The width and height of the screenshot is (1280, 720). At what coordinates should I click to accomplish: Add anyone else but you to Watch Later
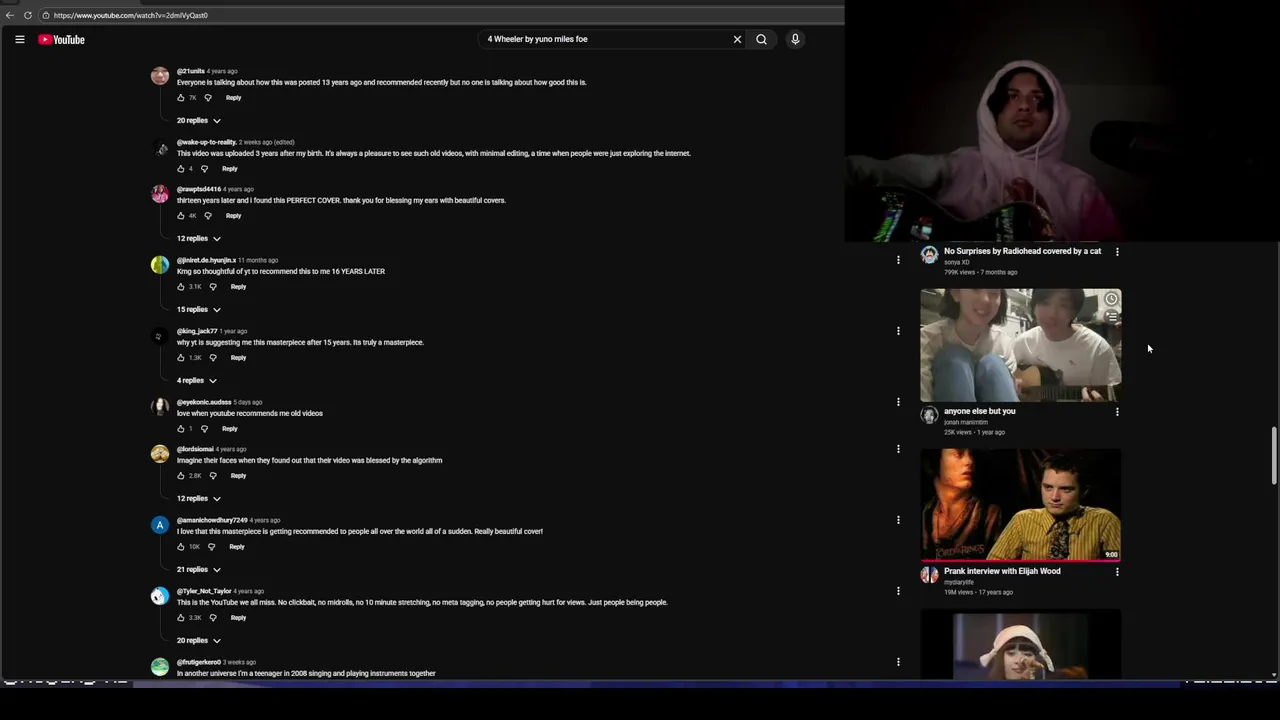click(1111, 299)
